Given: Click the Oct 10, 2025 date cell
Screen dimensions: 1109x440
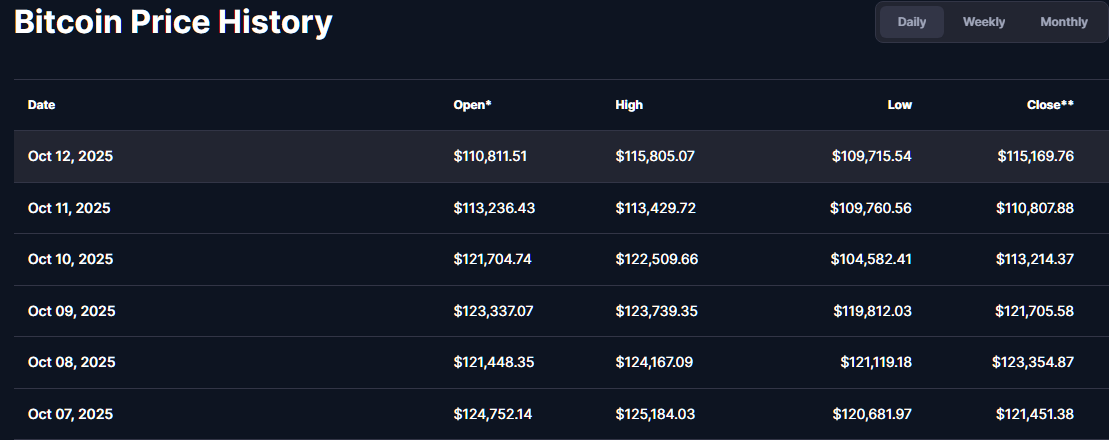Looking at the screenshot, I should tap(70, 259).
